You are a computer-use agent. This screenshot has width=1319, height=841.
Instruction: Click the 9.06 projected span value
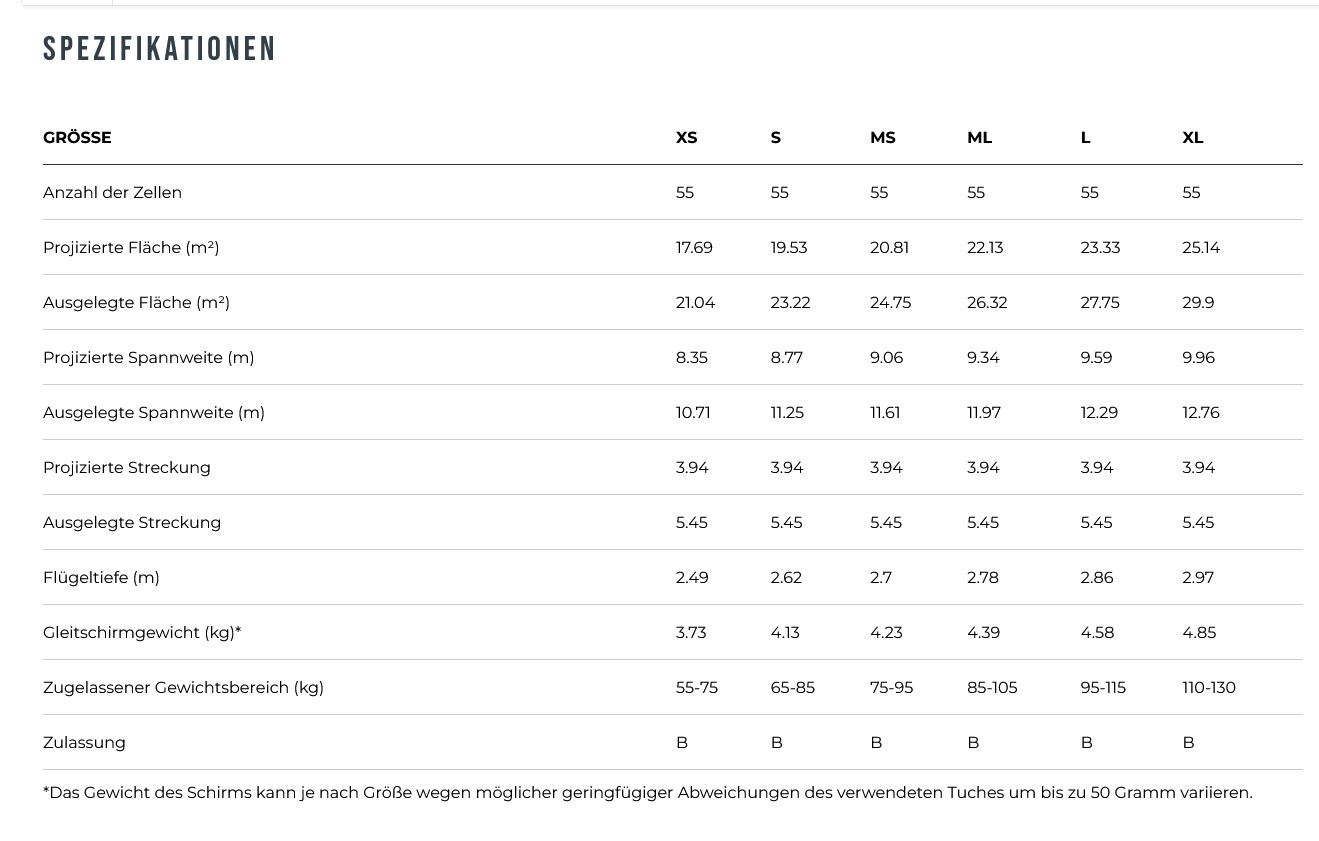coord(886,358)
